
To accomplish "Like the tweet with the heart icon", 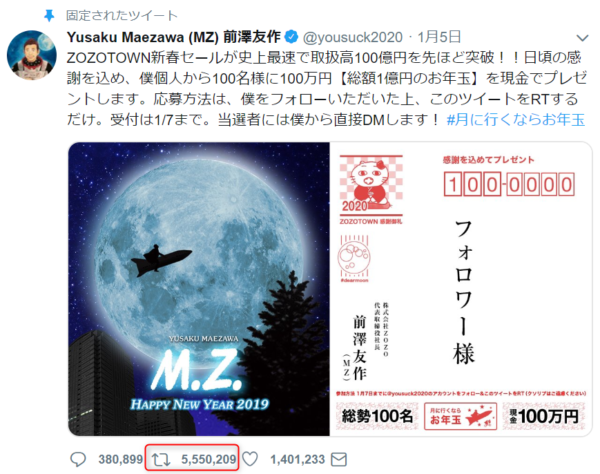I will tap(250, 459).
